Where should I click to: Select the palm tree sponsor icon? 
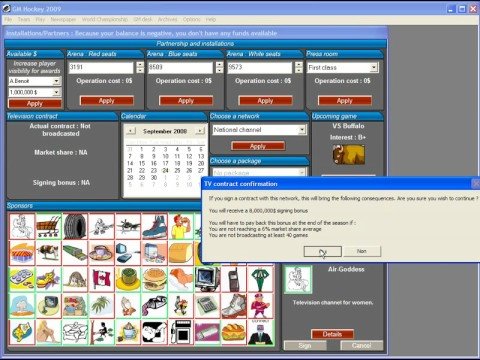[101, 306]
